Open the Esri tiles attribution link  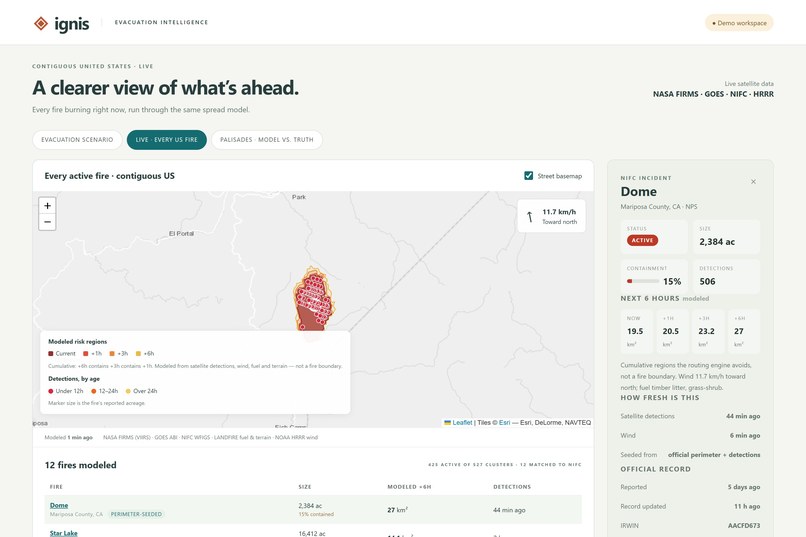[x=504, y=422]
